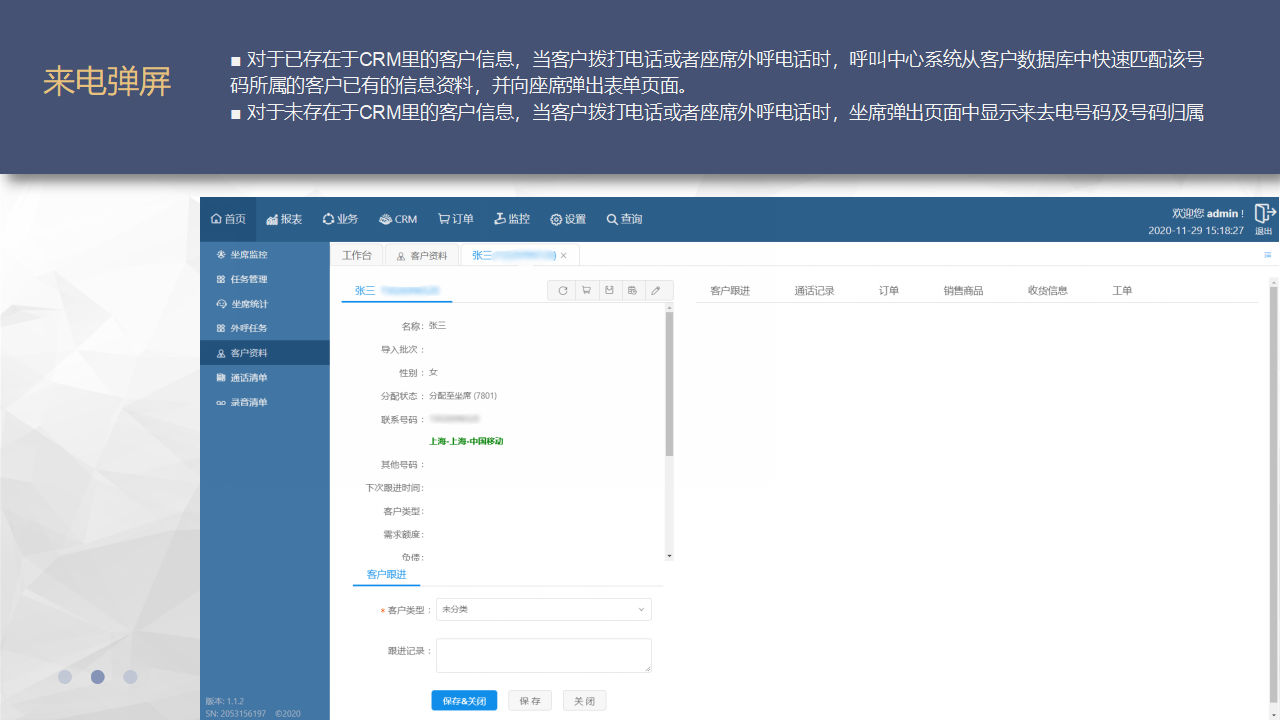Switch to the 客户资料 page tab
Viewport: 1280px width, 720px height.
click(422, 255)
